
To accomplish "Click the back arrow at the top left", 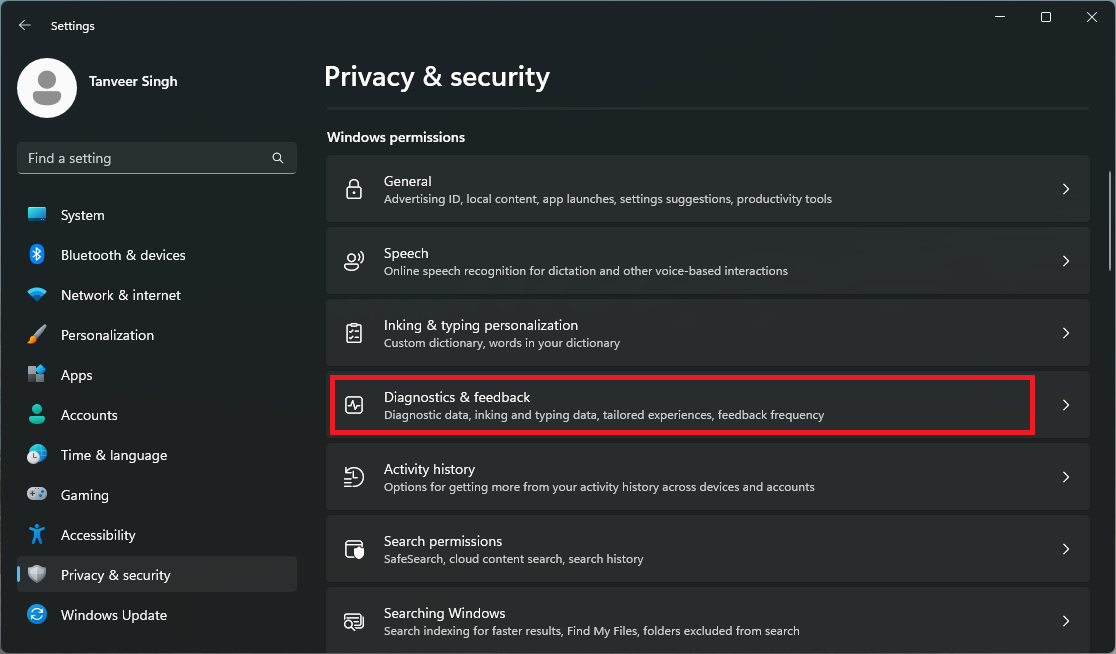I will click(x=24, y=25).
